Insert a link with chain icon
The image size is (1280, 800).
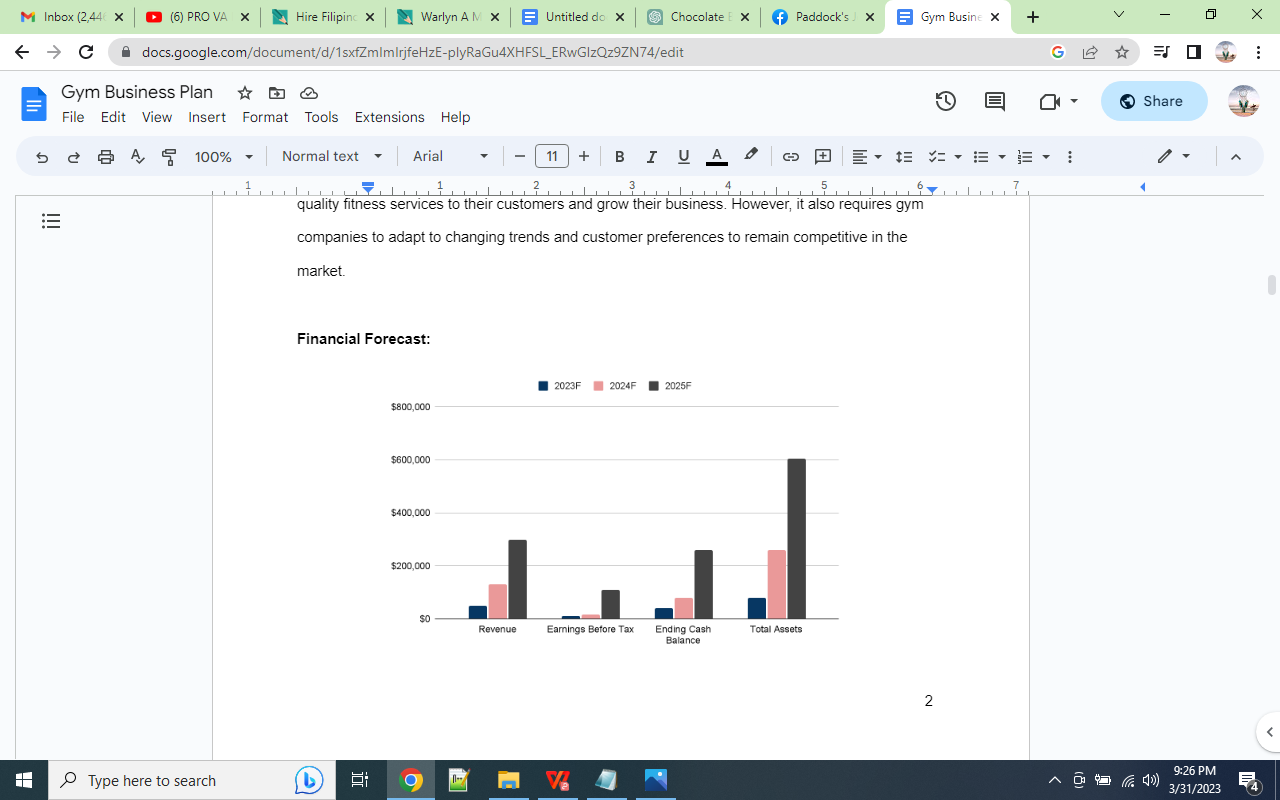click(791, 157)
